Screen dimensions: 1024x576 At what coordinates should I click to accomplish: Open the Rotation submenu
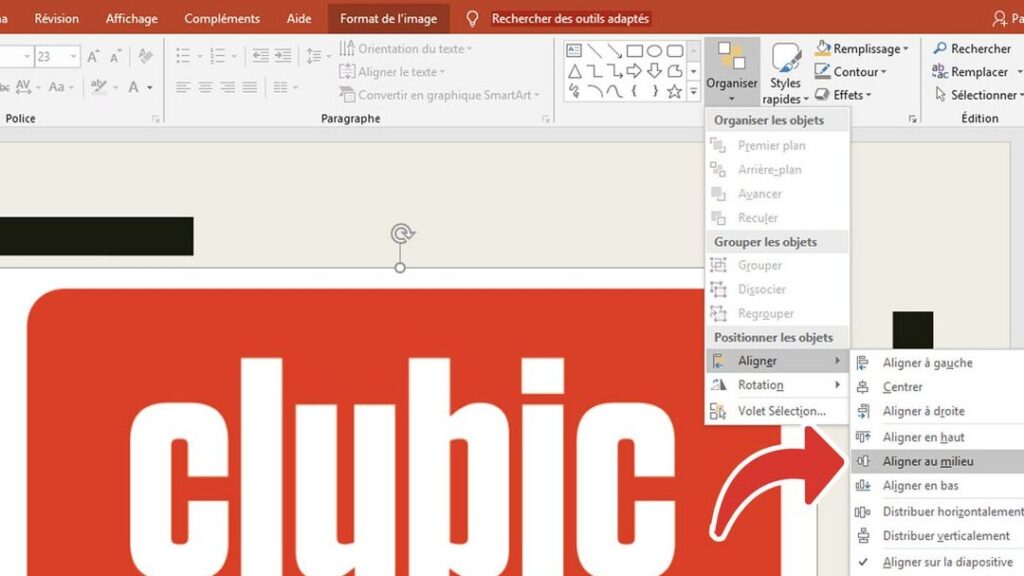(777, 385)
